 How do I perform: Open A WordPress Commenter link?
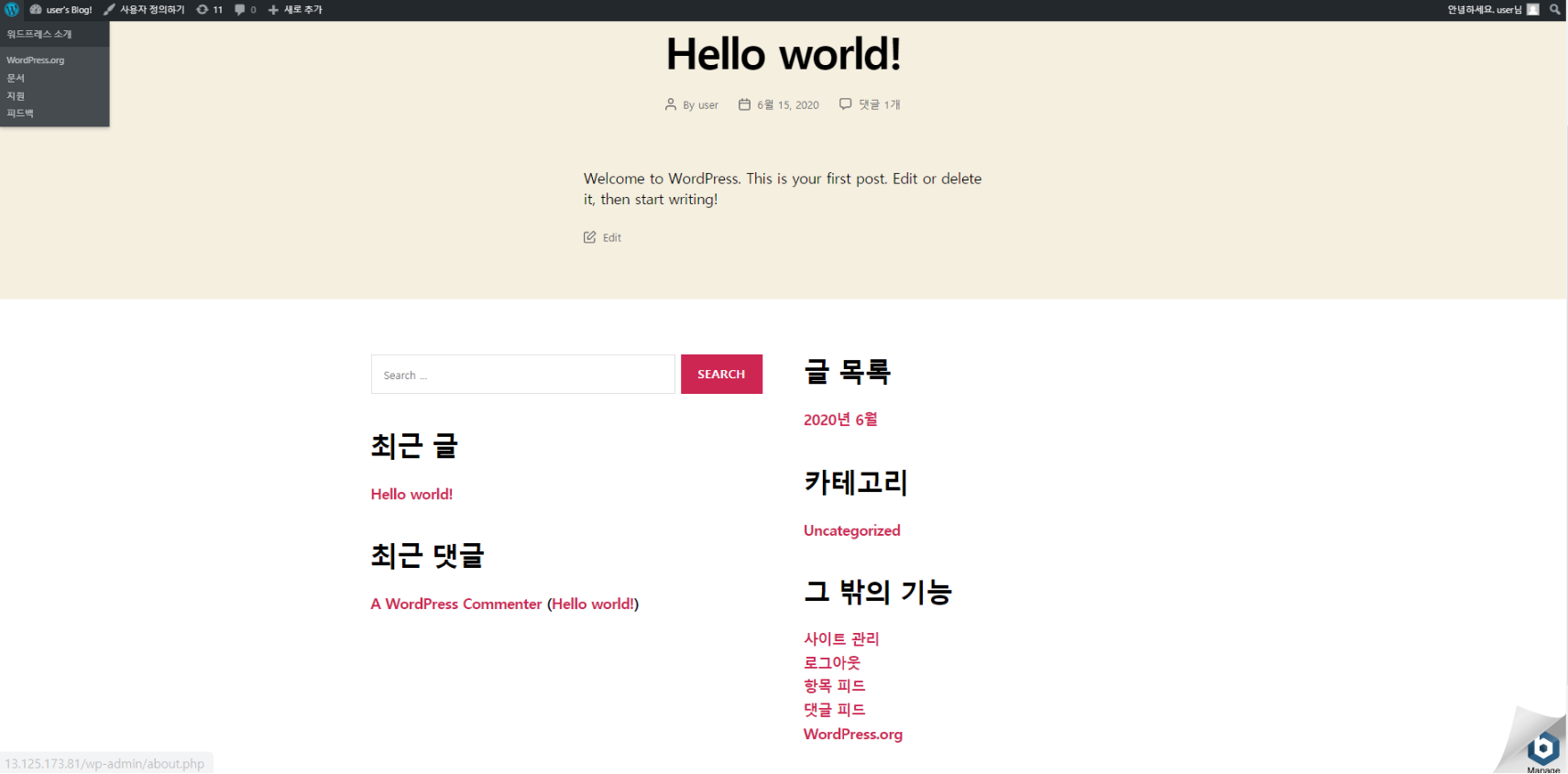[455, 605]
